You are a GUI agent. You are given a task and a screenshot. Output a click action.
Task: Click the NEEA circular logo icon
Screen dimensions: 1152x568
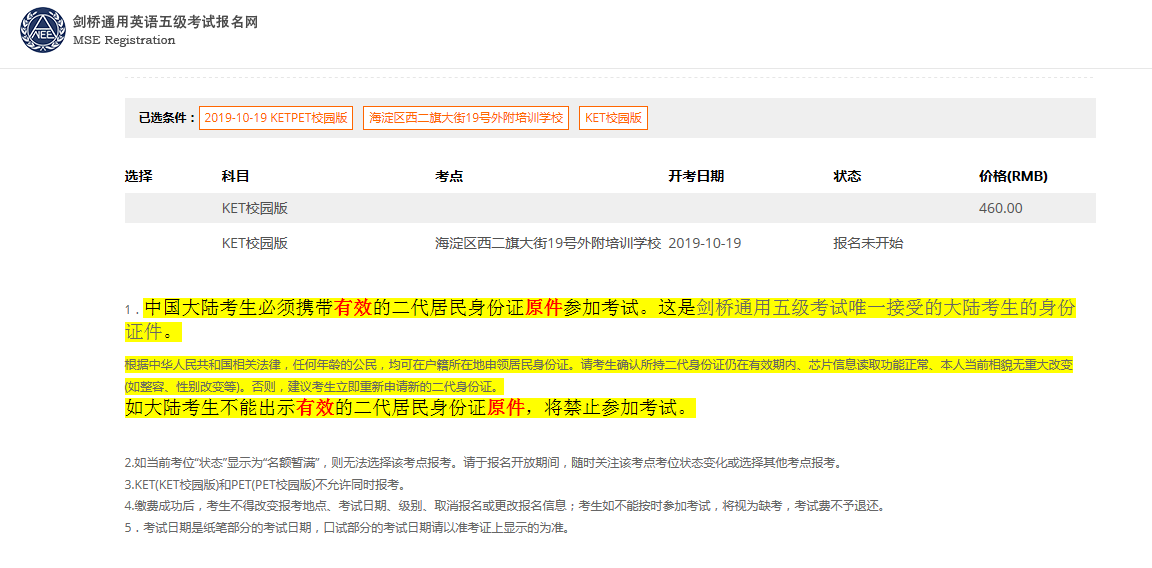(x=43, y=30)
